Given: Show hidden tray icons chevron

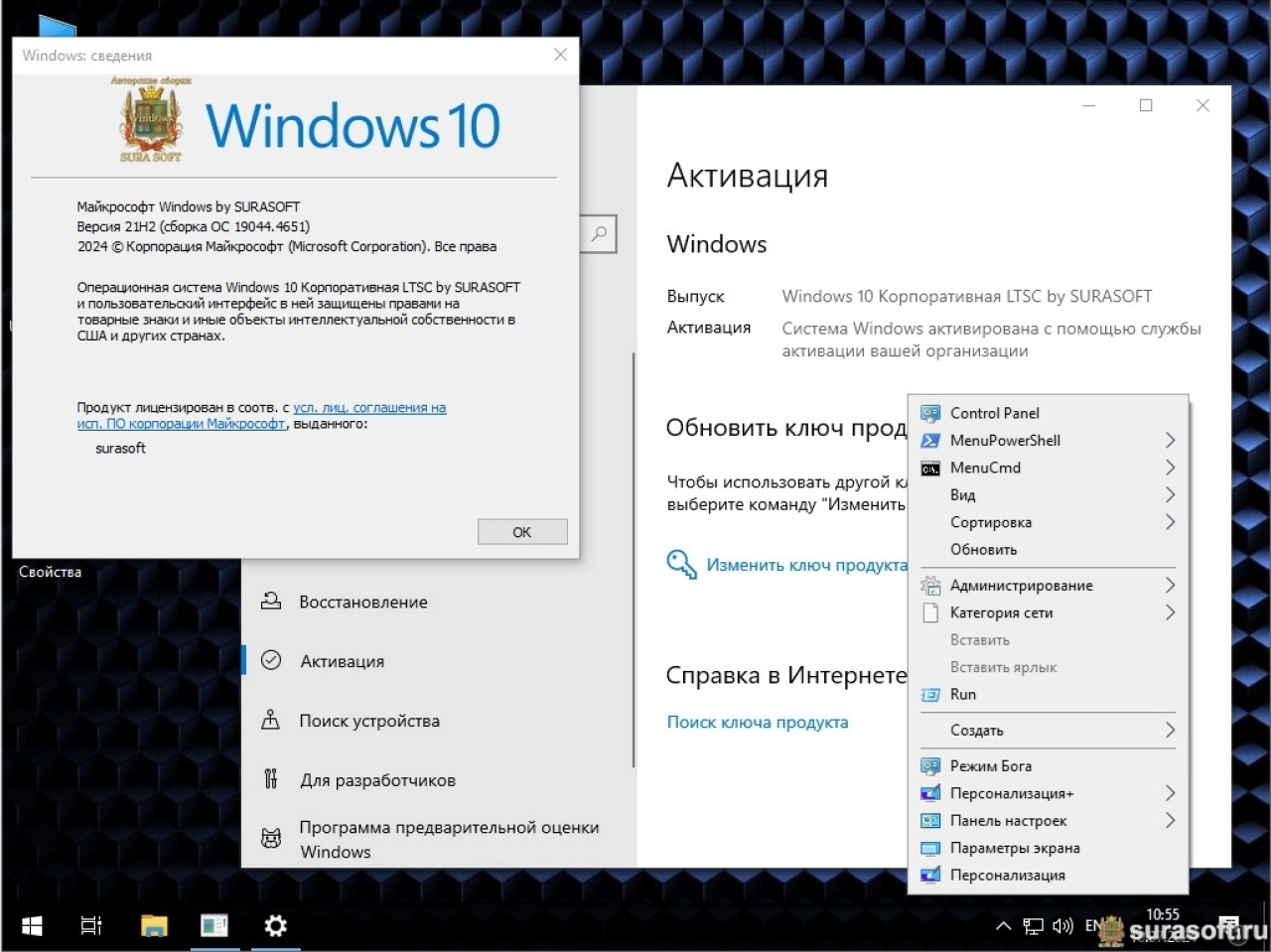Looking at the screenshot, I should pos(1004,926).
